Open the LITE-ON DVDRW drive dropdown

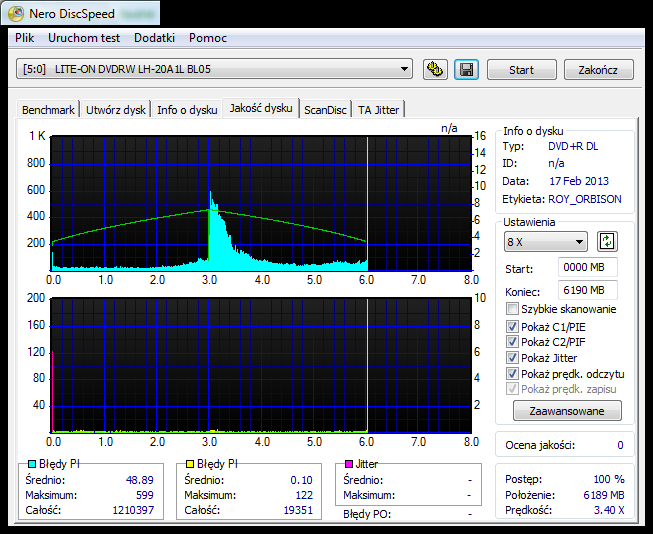coord(214,69)
